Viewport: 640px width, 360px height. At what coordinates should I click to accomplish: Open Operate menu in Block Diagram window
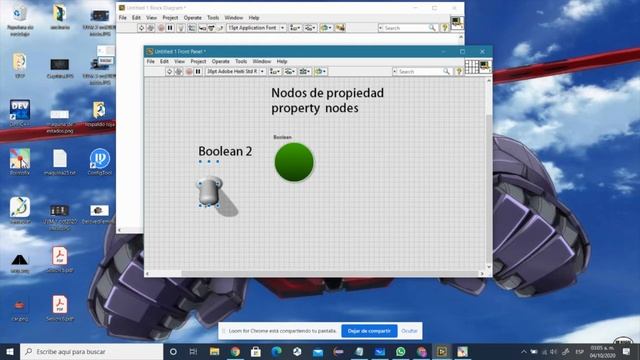coord(193,18)
